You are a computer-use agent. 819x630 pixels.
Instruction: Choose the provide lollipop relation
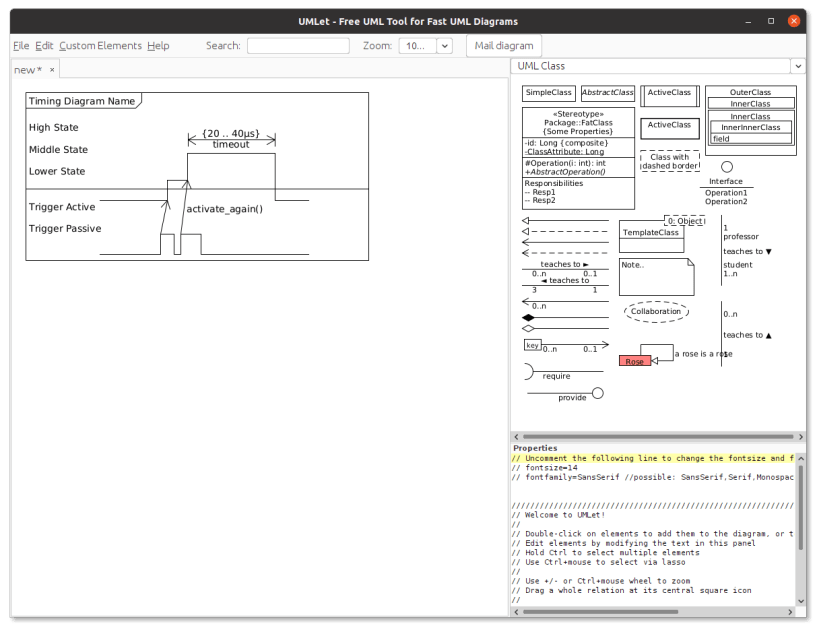566,394
